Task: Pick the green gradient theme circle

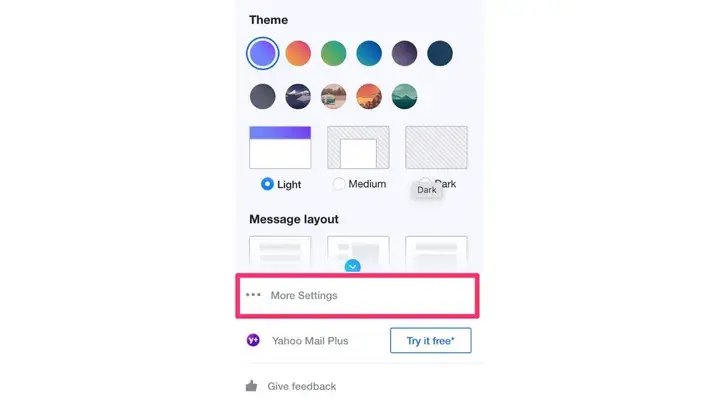Action: (333, 53)
